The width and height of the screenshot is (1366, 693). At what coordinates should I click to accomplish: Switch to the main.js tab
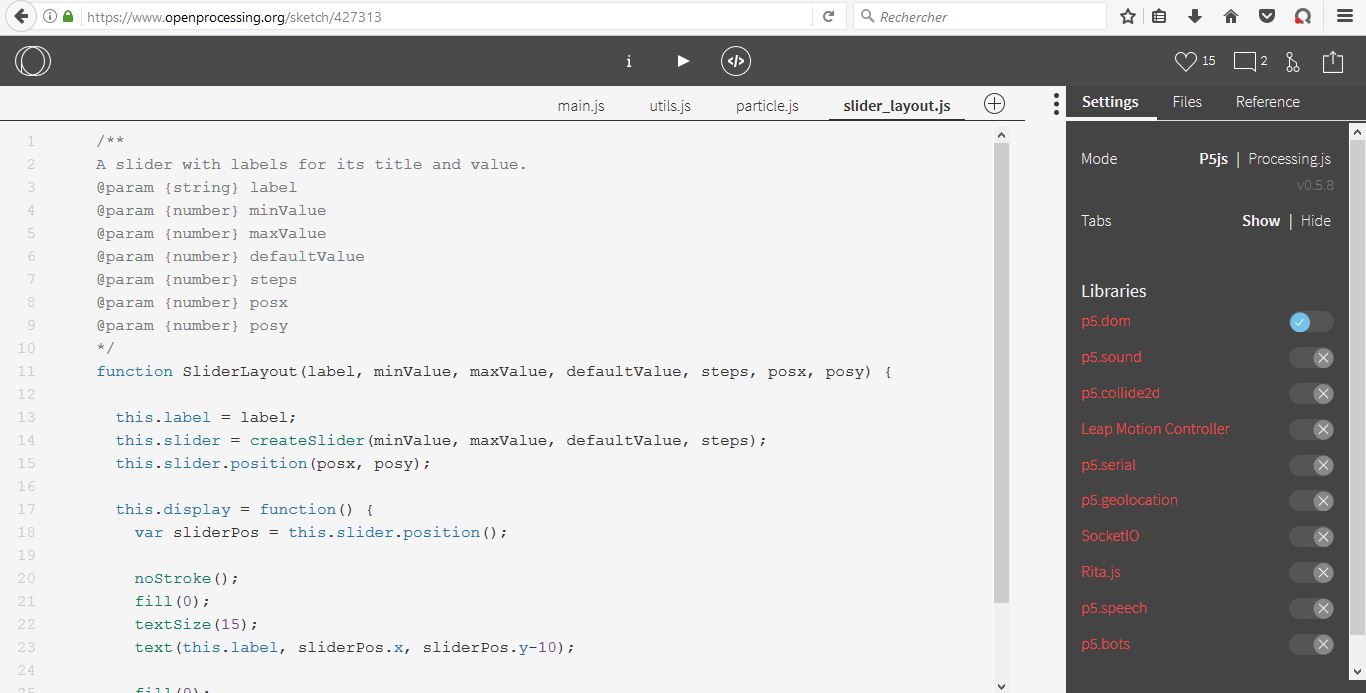(581, 105)
